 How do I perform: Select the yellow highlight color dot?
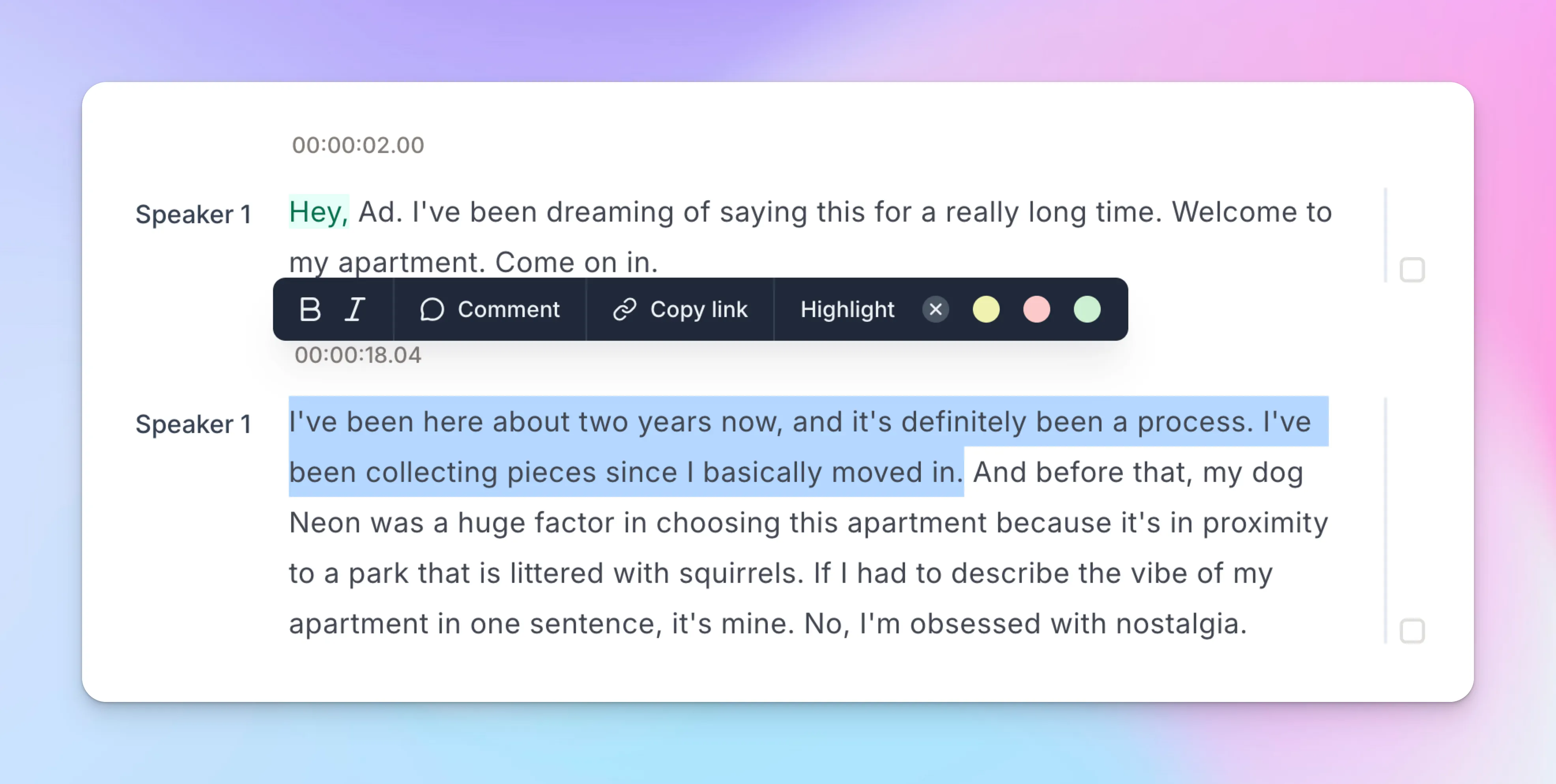(986, 309)
